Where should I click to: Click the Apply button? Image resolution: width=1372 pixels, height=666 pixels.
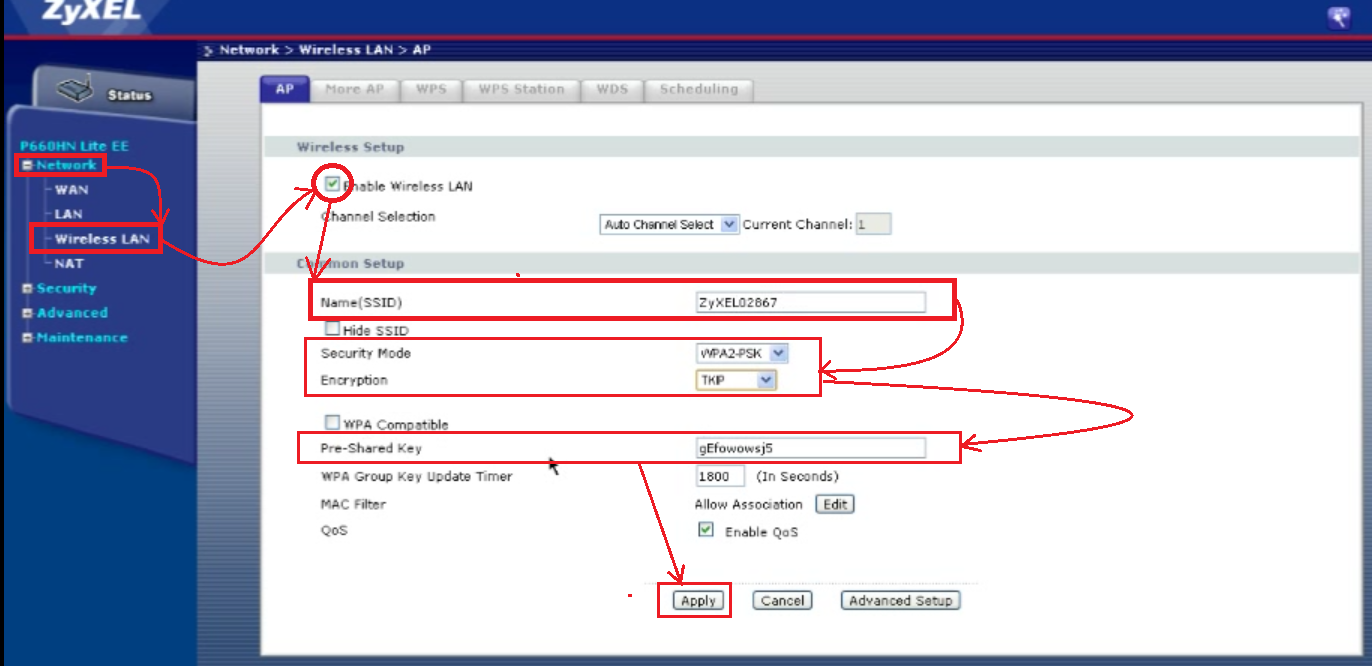click(x=697, y=601)
